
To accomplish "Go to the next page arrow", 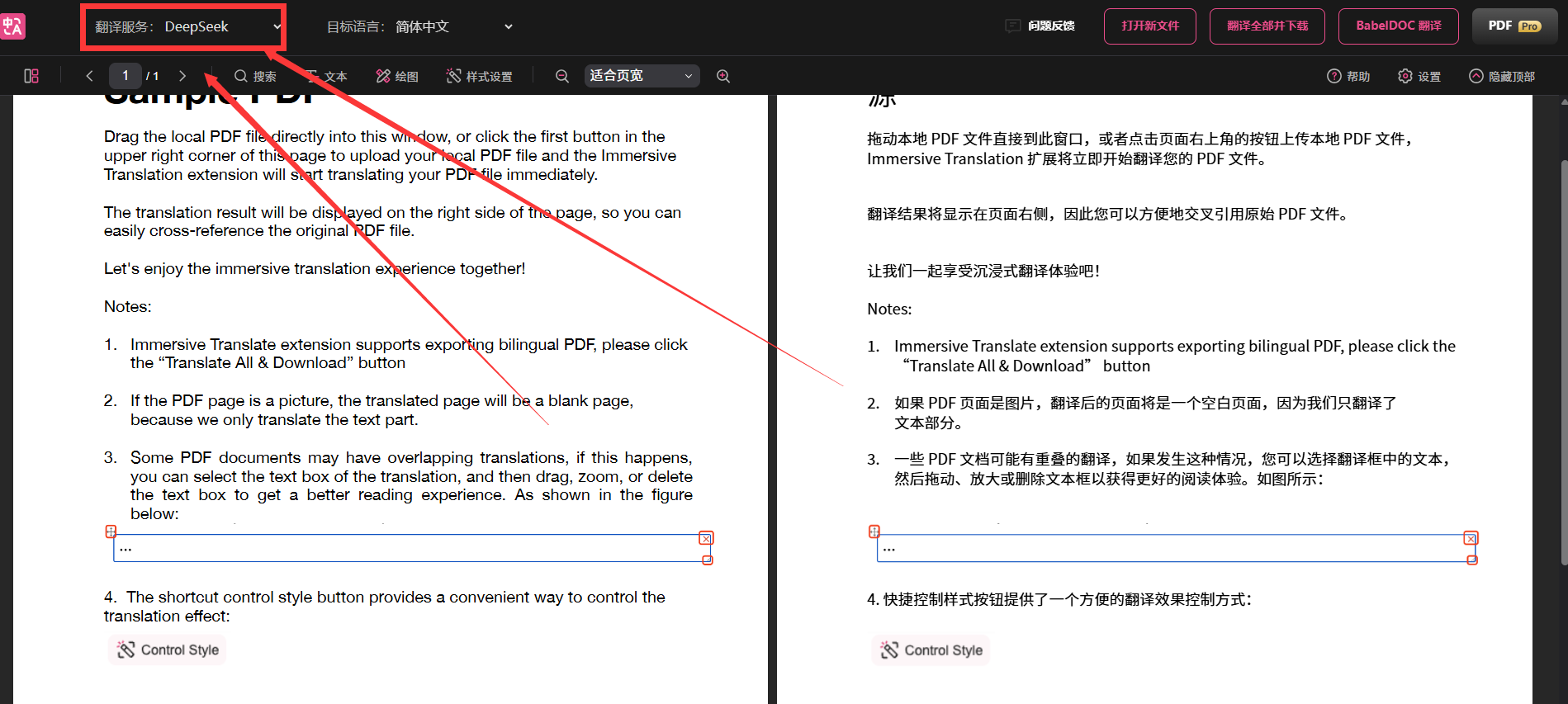I will tap(182, 76).
